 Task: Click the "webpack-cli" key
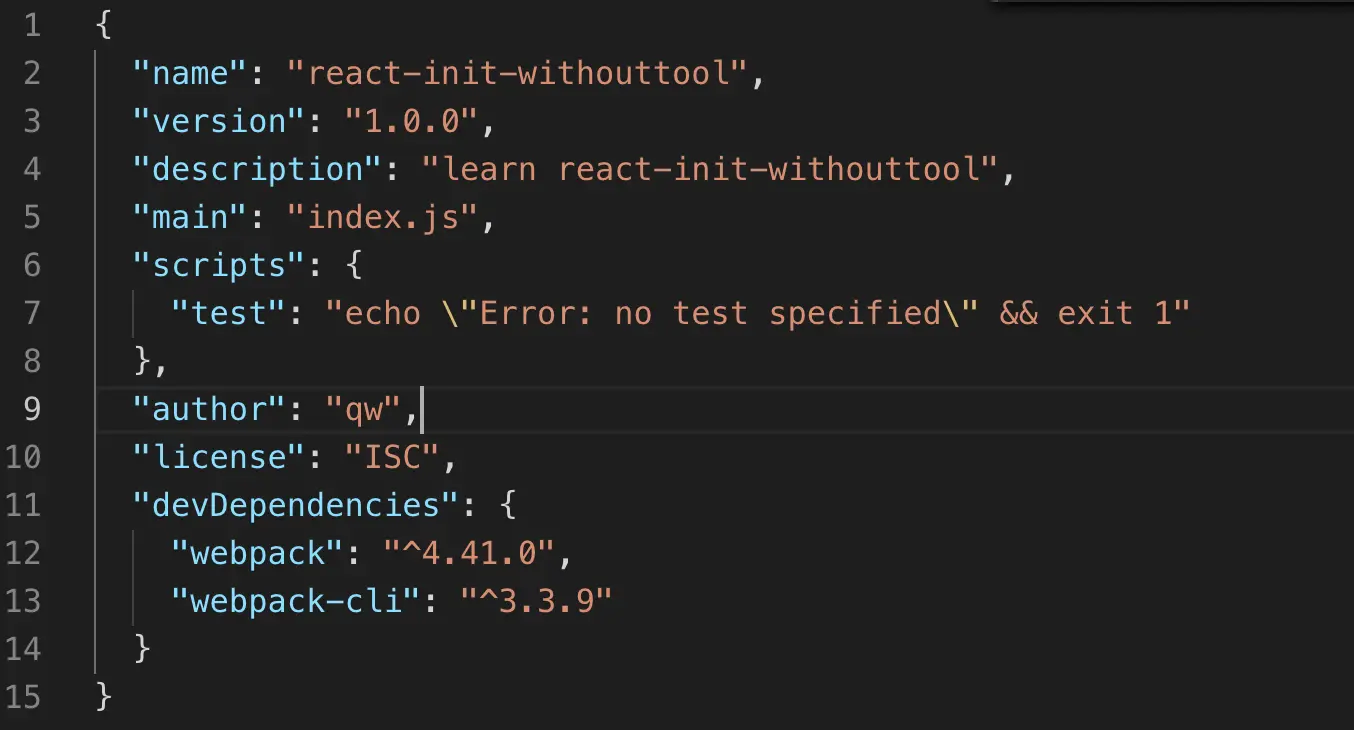pos(297,601)
